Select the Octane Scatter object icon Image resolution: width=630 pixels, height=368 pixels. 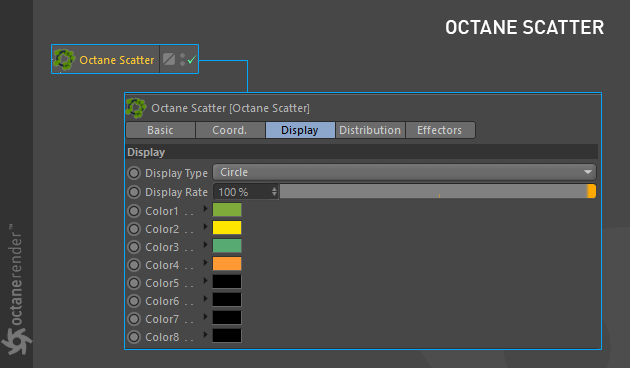[64, 60]
